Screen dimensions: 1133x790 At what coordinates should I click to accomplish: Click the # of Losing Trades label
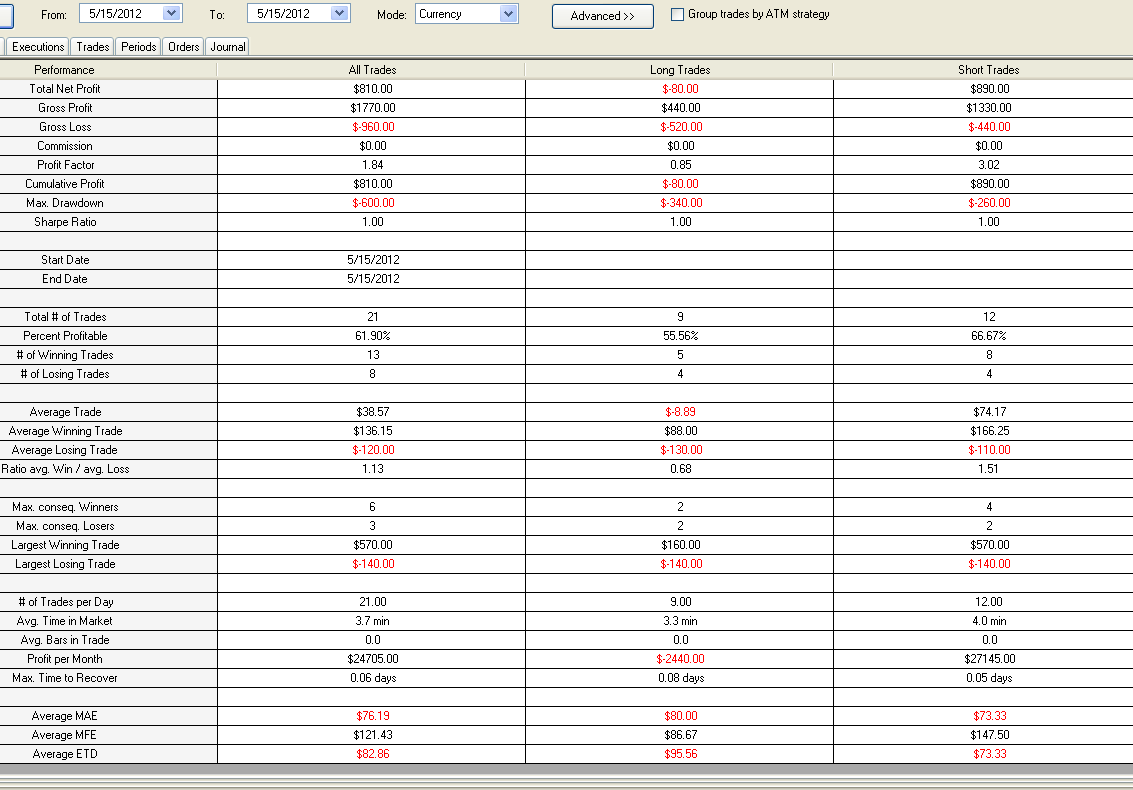[65, 374]
